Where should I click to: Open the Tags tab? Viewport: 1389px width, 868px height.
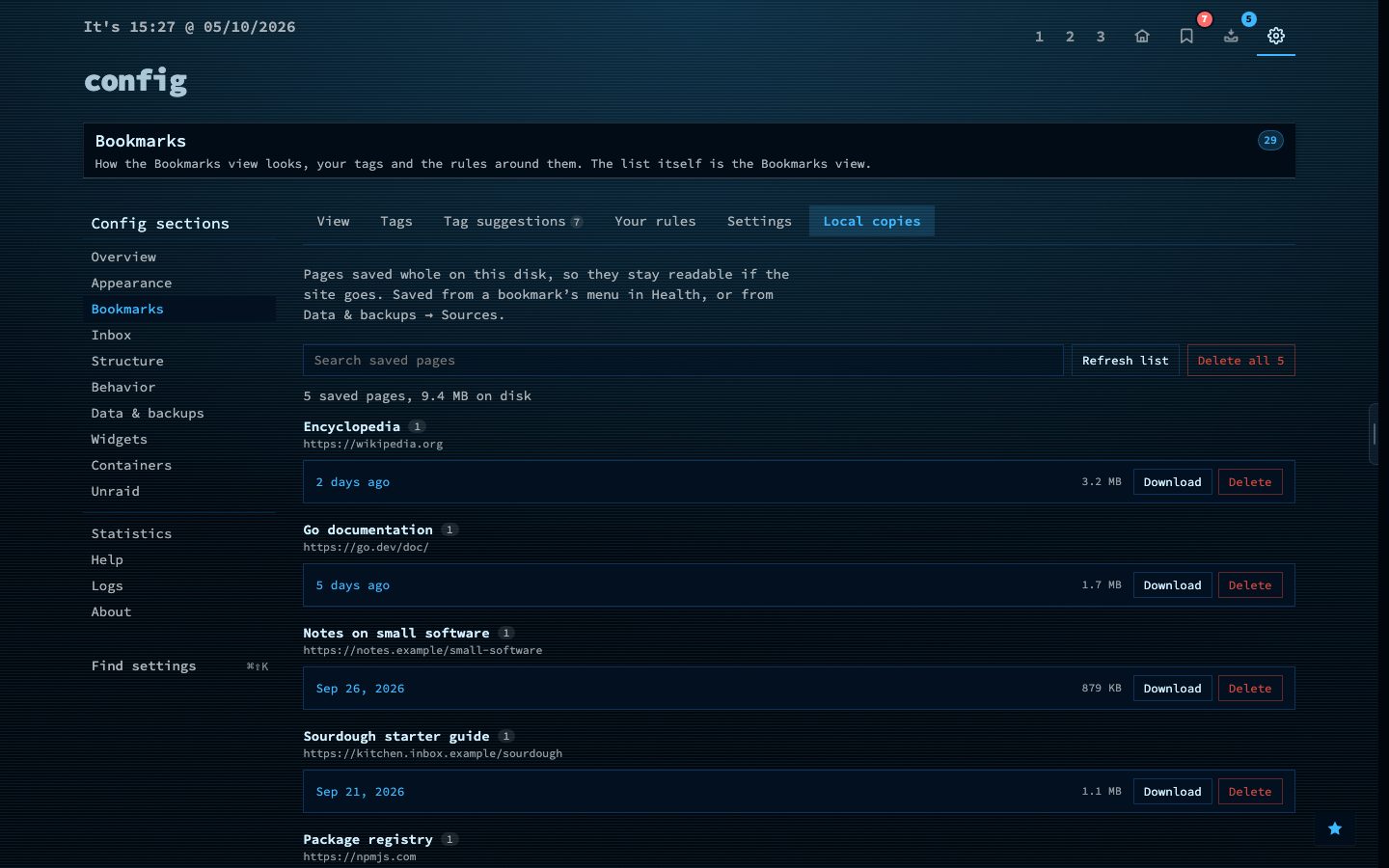coord(396,221)
